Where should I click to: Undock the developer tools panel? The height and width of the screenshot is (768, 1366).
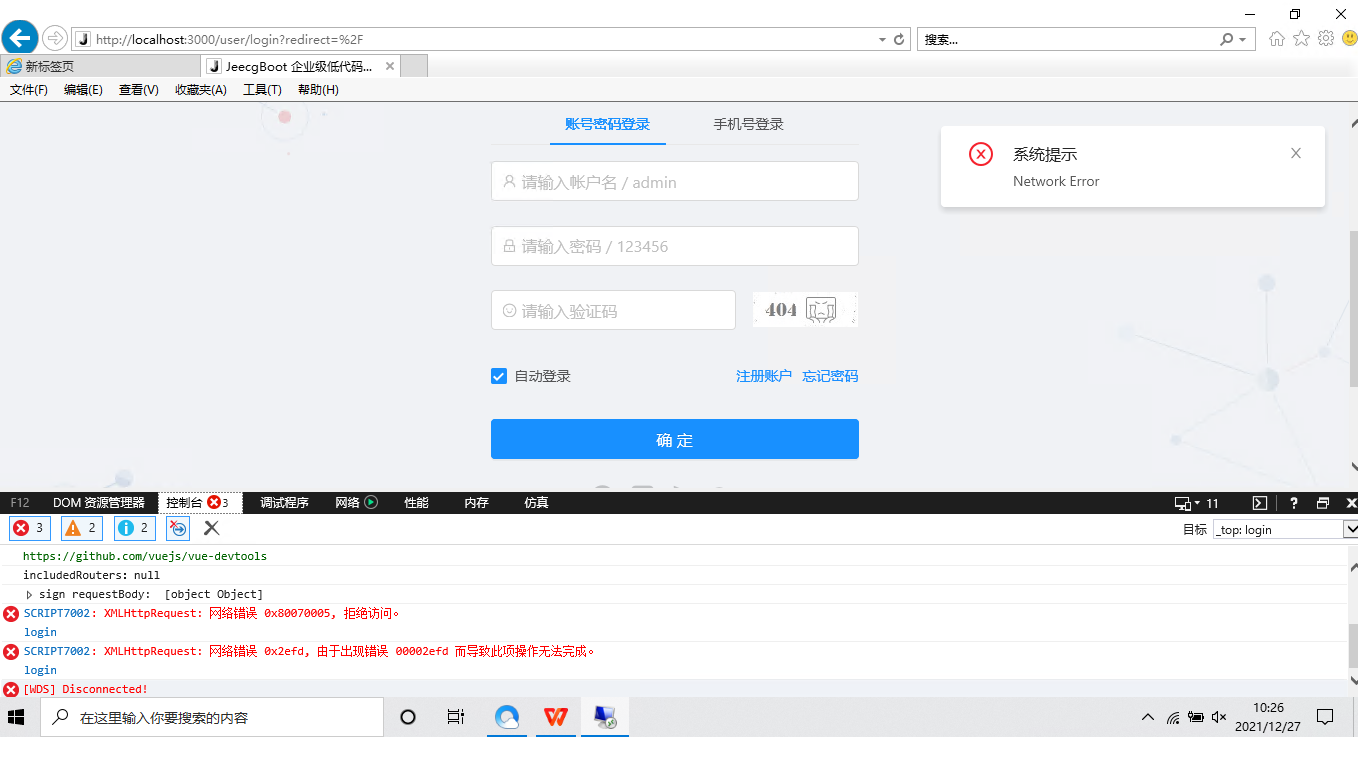pyautogui.click(x=1323, y=503)
